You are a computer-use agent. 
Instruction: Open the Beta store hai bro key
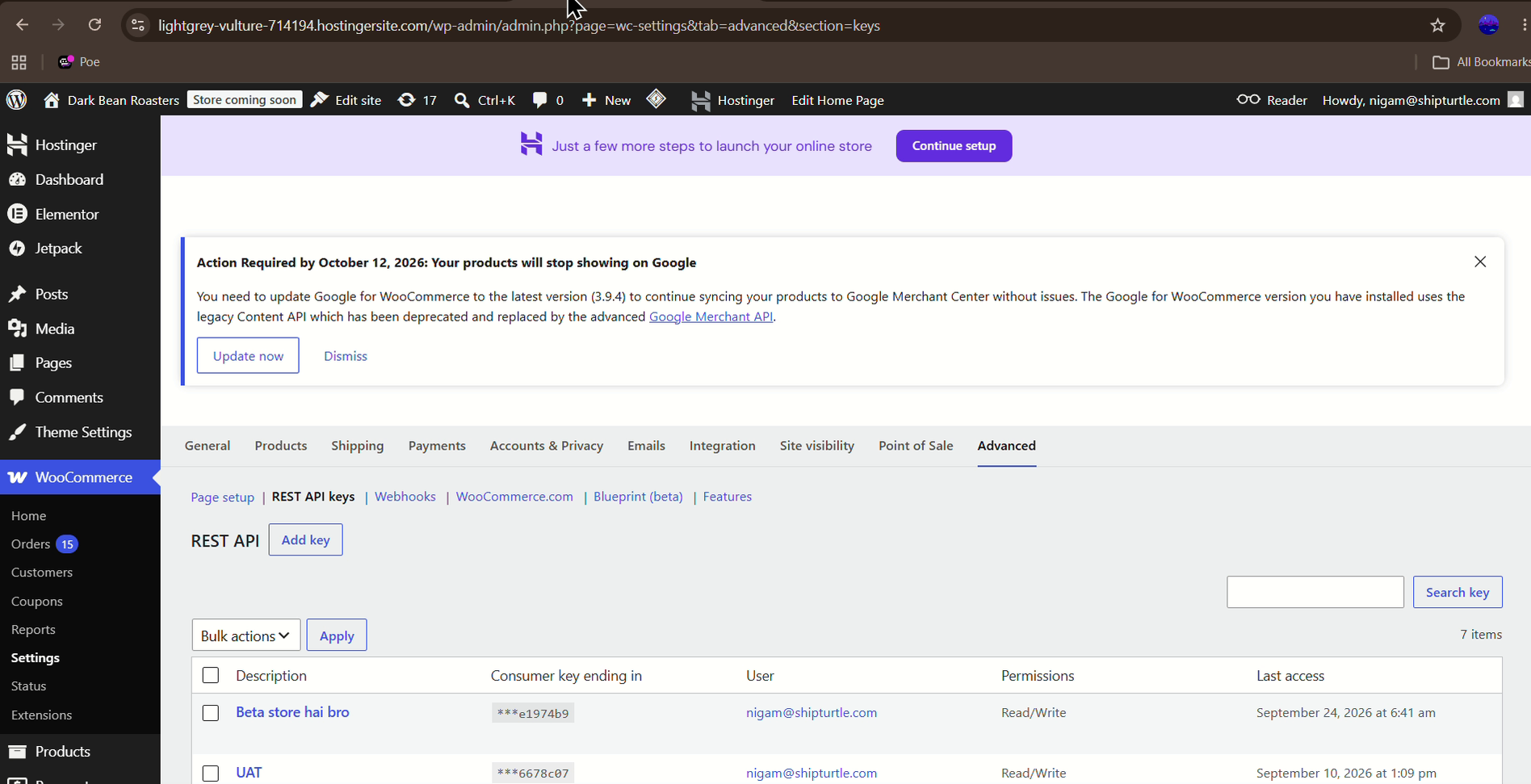click(292, 712)
